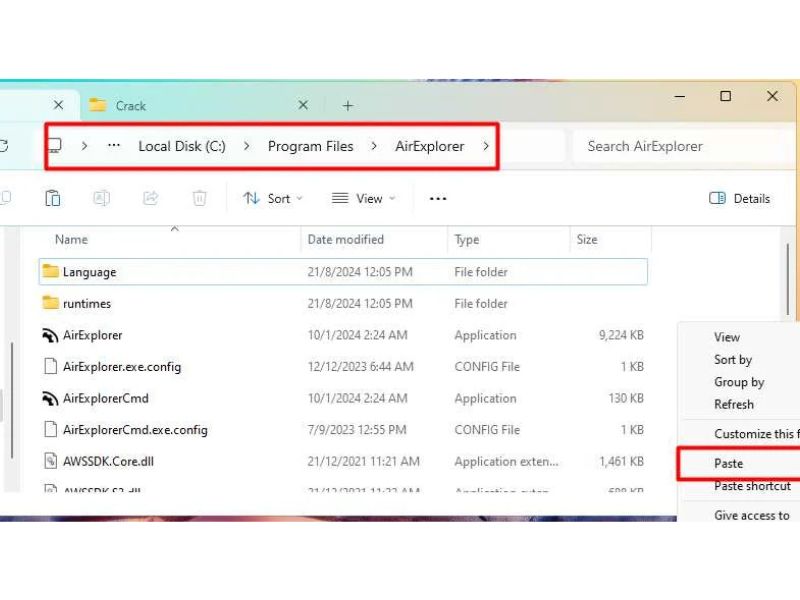The image size is (800, 600).
Task: Click the AirExplorer.exe.config file icon
Action: click(51, 366)
